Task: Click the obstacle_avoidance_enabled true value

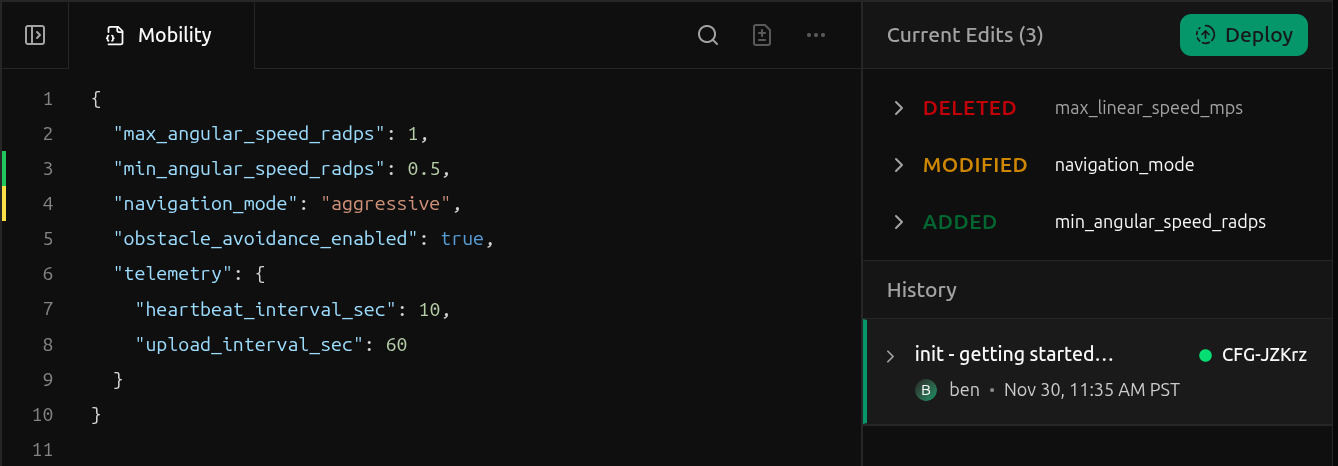Action: (462, 239)
